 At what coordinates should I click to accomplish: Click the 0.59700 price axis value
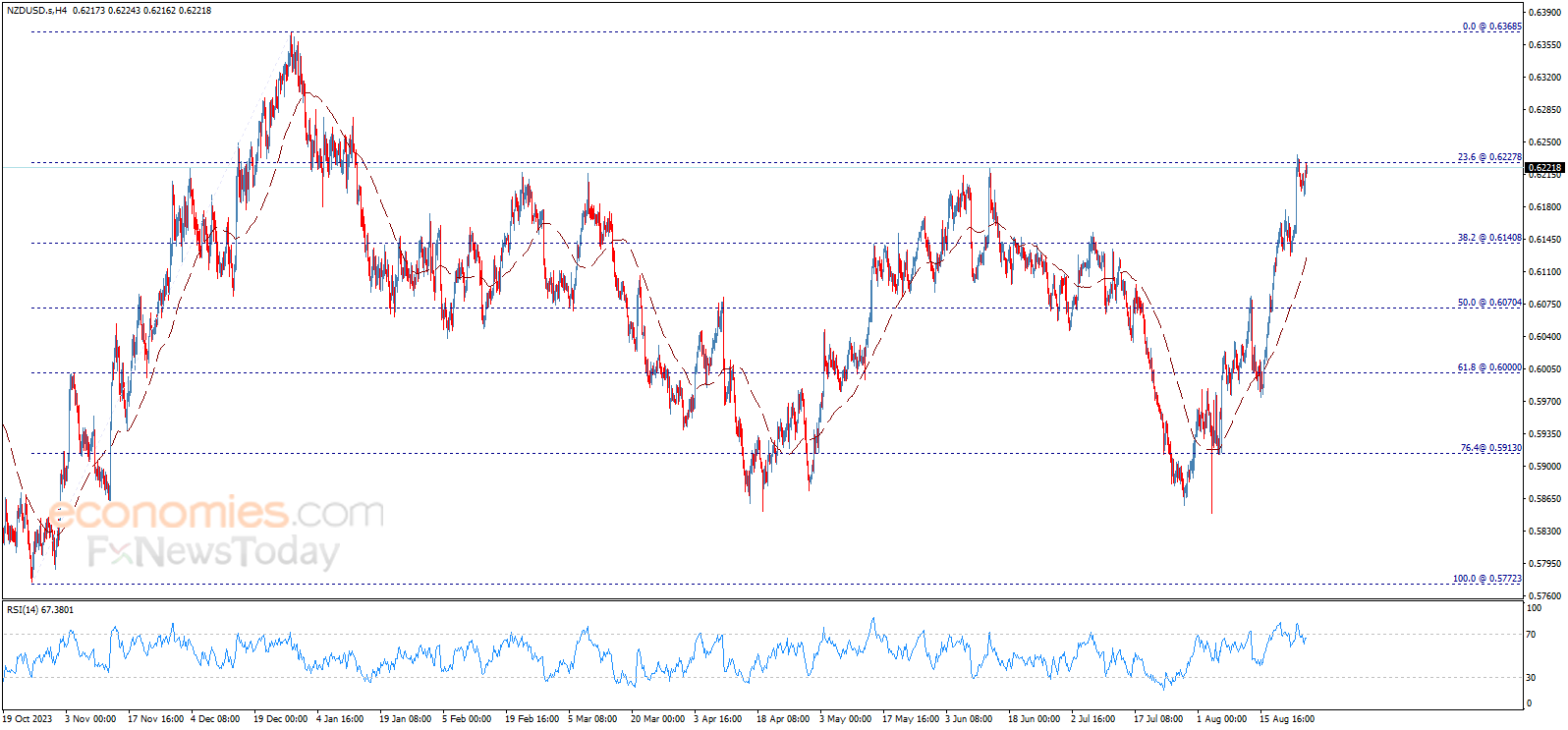click(x=1546, y=401)
